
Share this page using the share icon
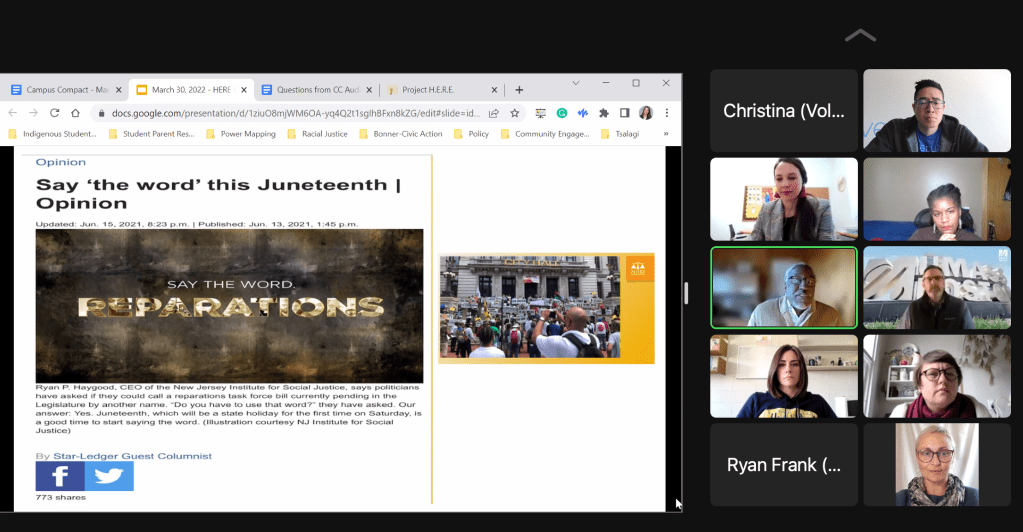click(x=494, y=113)
